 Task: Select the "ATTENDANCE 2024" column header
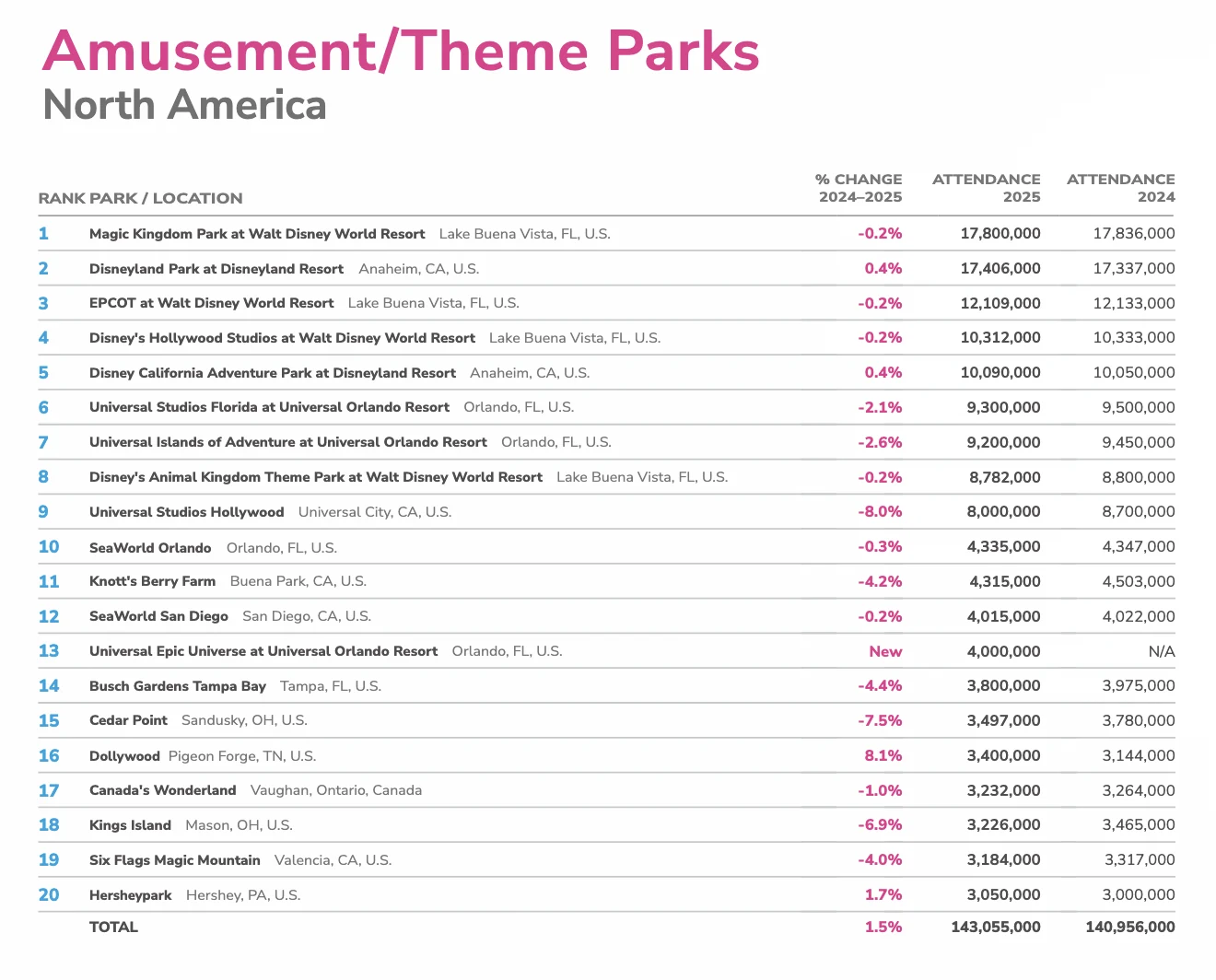pos(1121,188)
